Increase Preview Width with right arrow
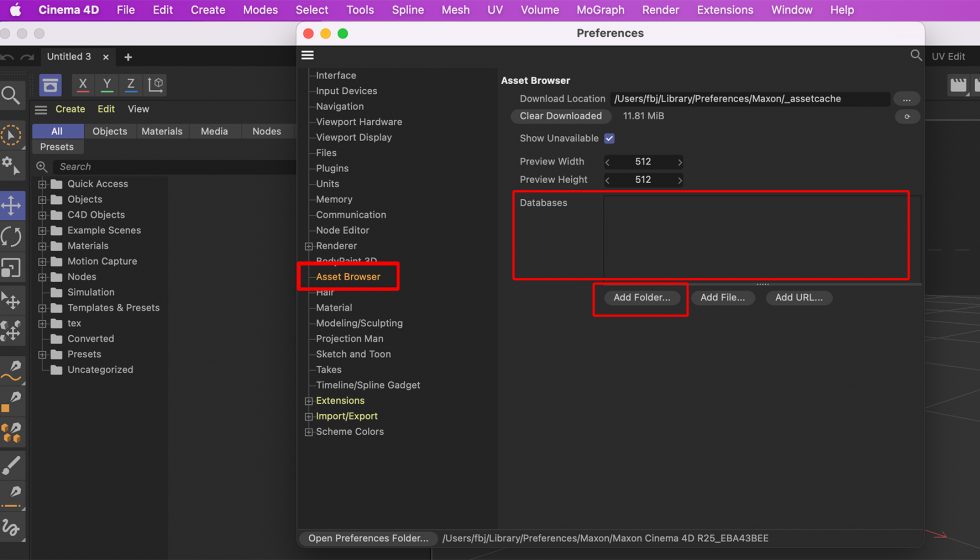 pos(679,162)
